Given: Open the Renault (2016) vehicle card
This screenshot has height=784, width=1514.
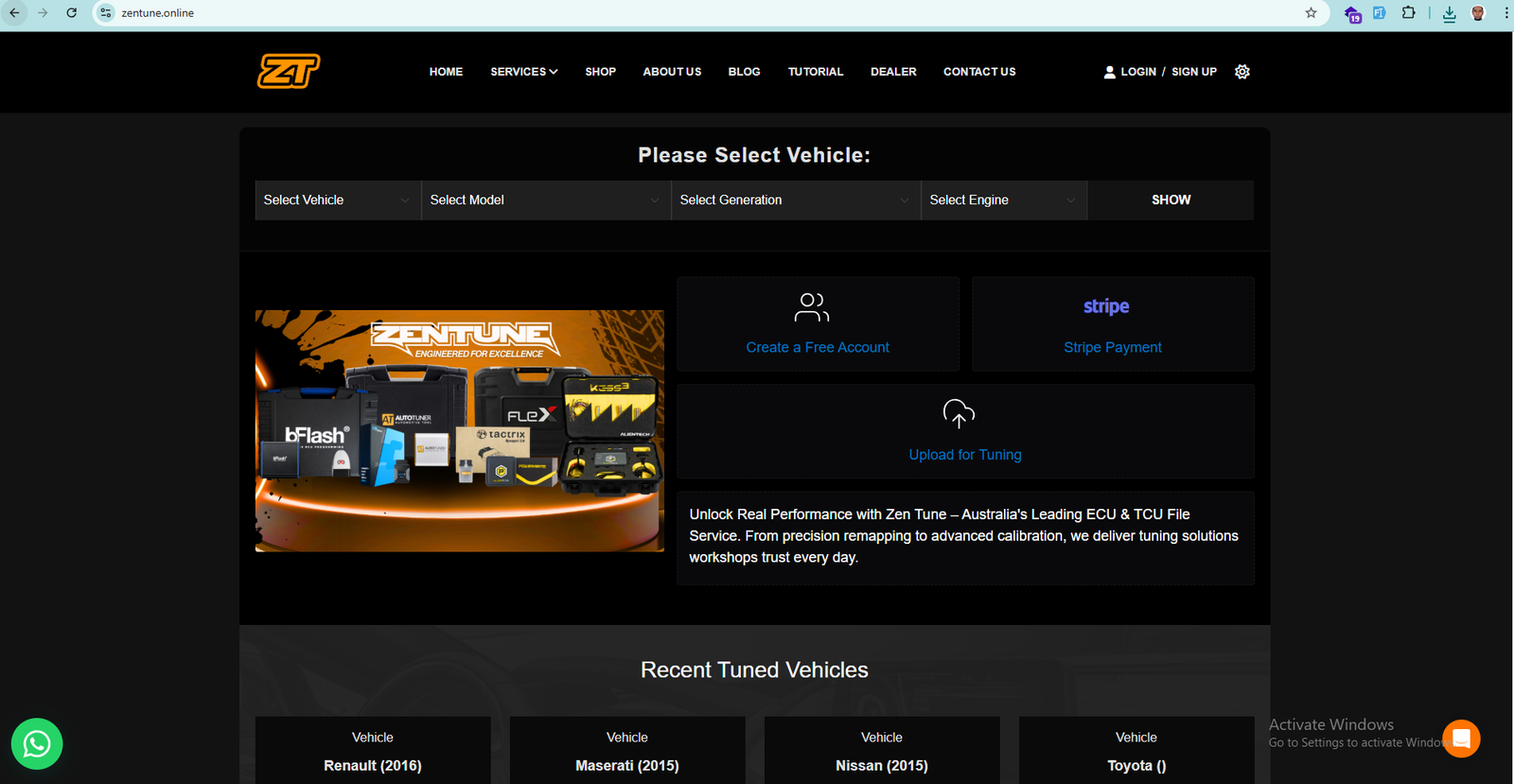Looking at the screenshot, I should 373,751.
